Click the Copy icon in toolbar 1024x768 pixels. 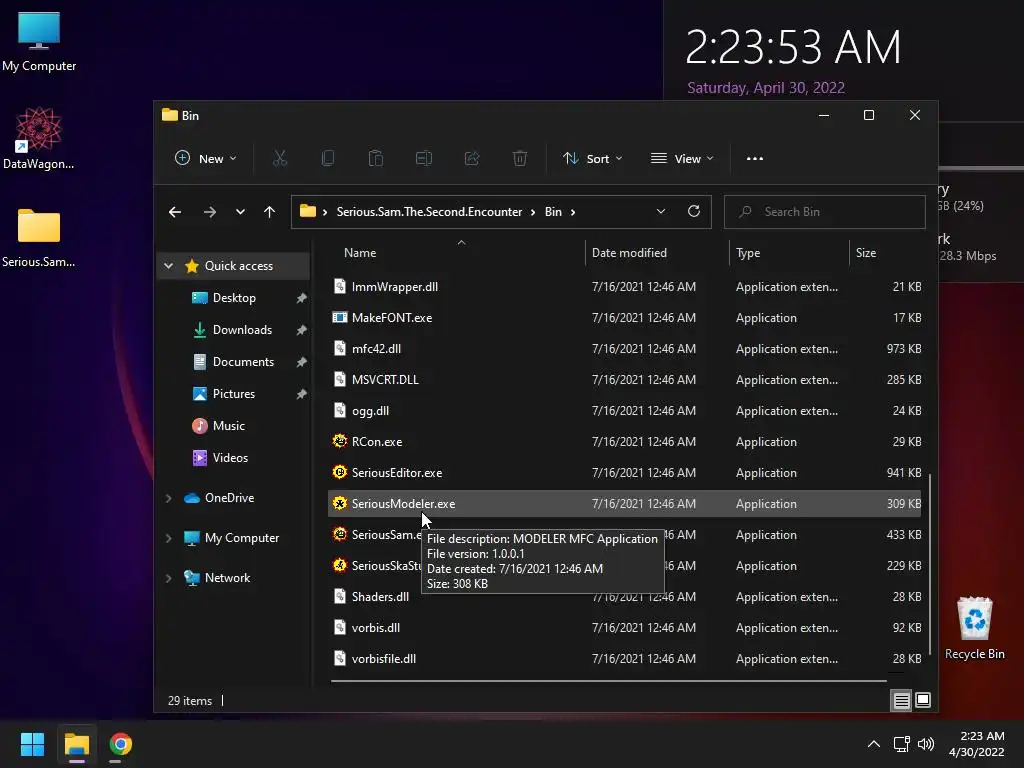click(x=328, y=158)
